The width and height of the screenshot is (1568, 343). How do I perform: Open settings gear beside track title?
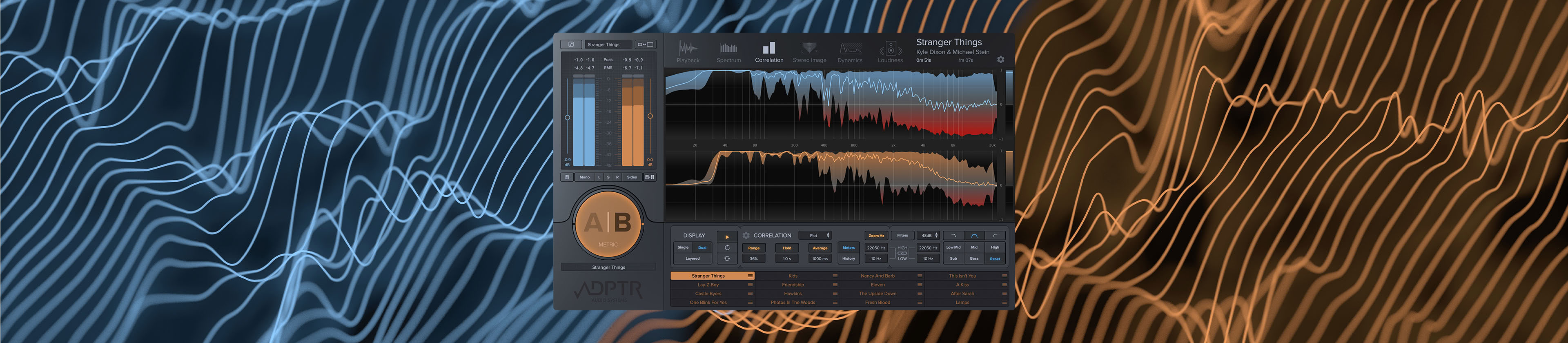(1001, 60)
